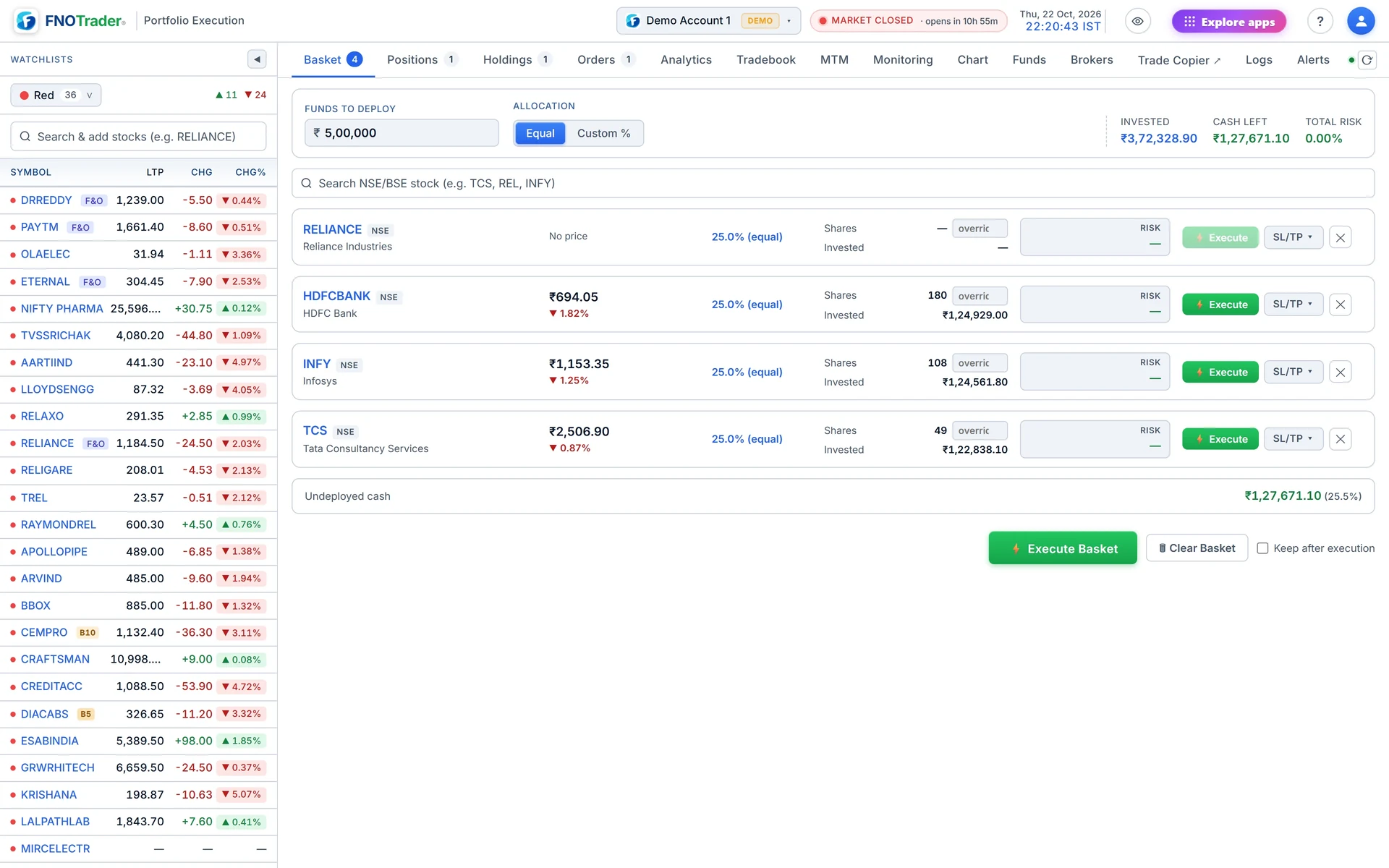Click the Execute Basket button
This screenshot has width=1389, height=868.
tap(1063, 548)
